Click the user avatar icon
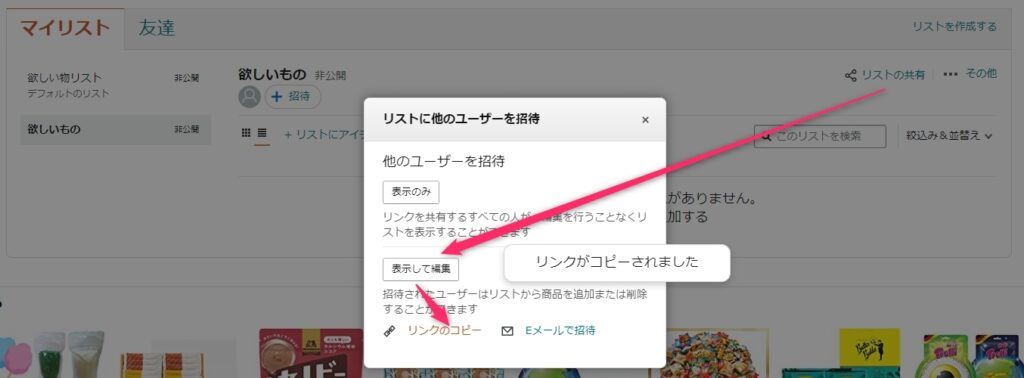Image resolution: width=1024 pixels, height=378 pixels. [x=249, y=97]
